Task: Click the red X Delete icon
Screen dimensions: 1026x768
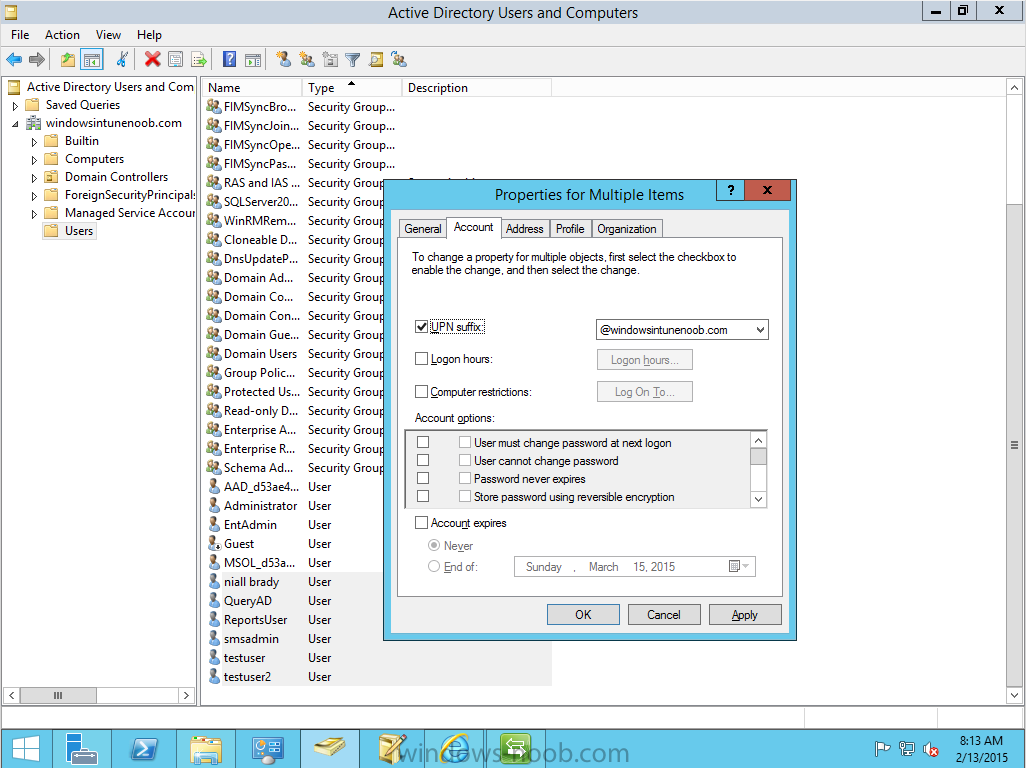Action: click(x=152, y=60)
